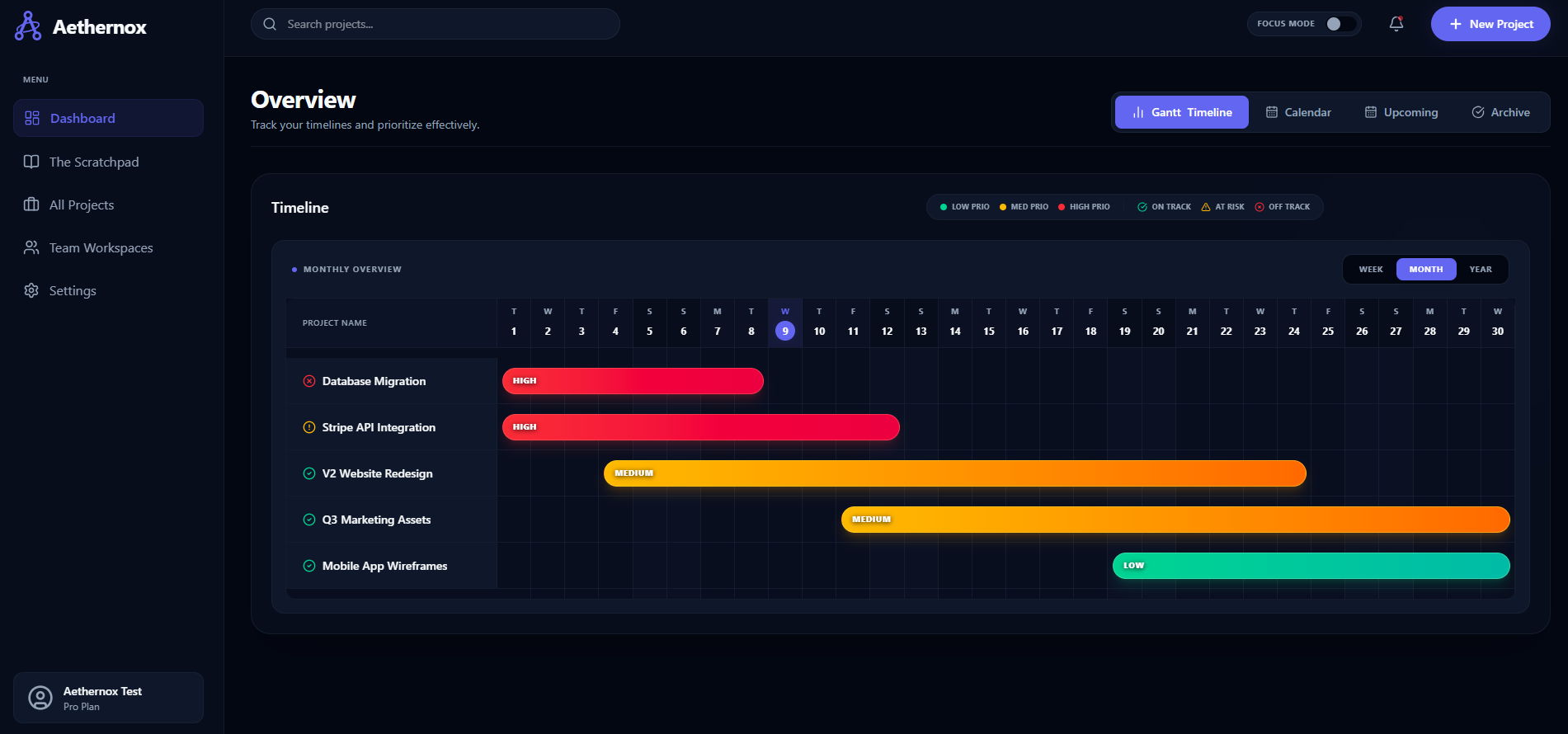Switch to the Calendar tab
The image size is (1568, 734).
(x=1298, y=112)
